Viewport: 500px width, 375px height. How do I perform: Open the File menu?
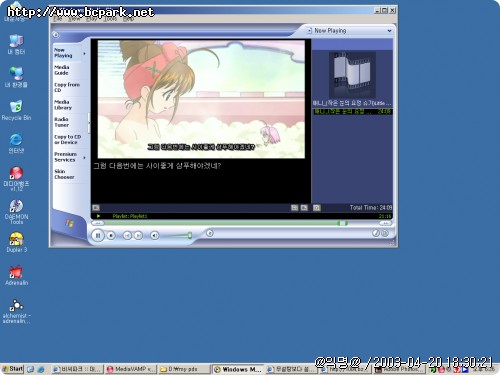(58, 19)
